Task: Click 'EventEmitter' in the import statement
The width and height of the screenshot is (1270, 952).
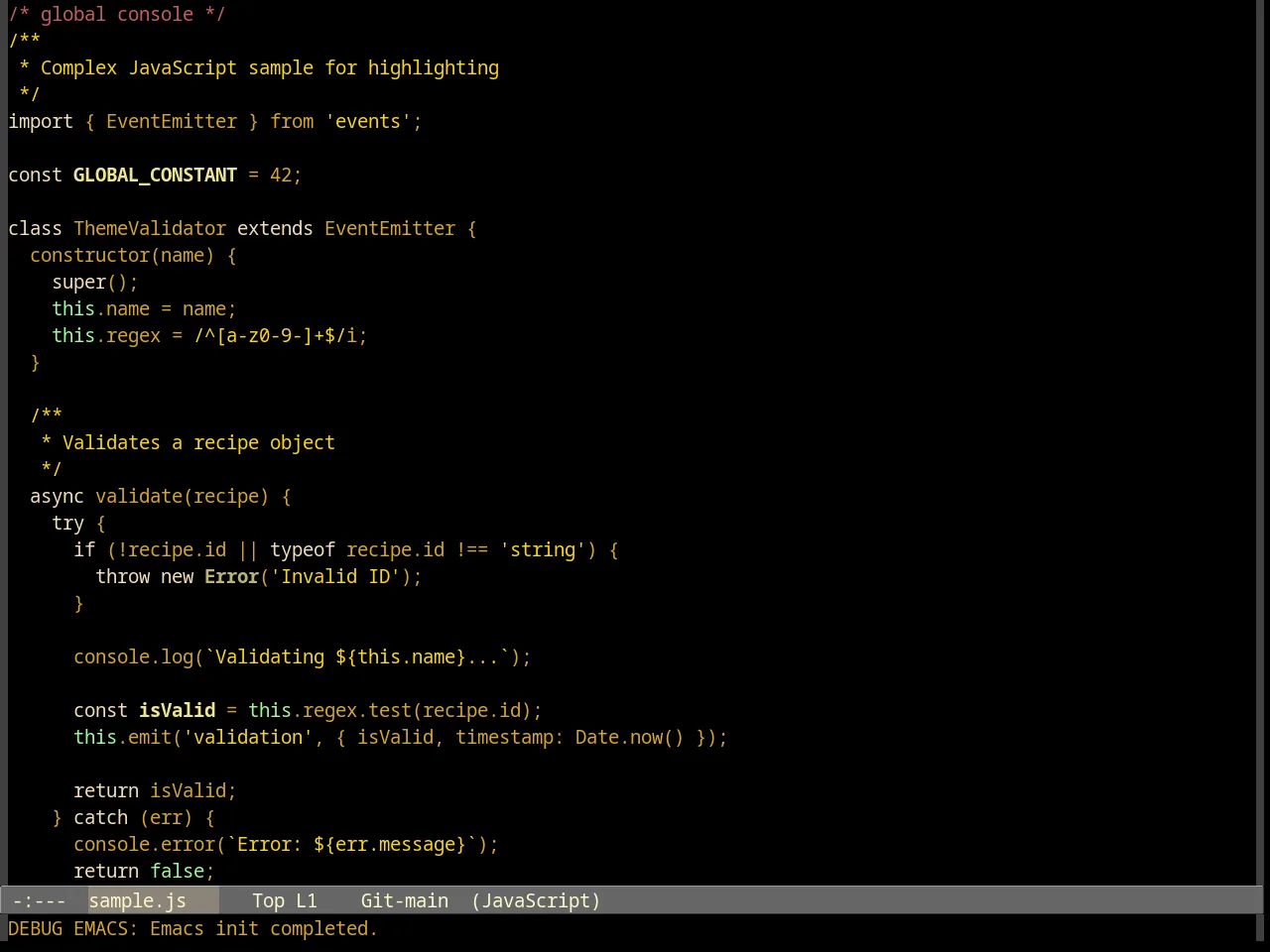Action: point(172,121)
